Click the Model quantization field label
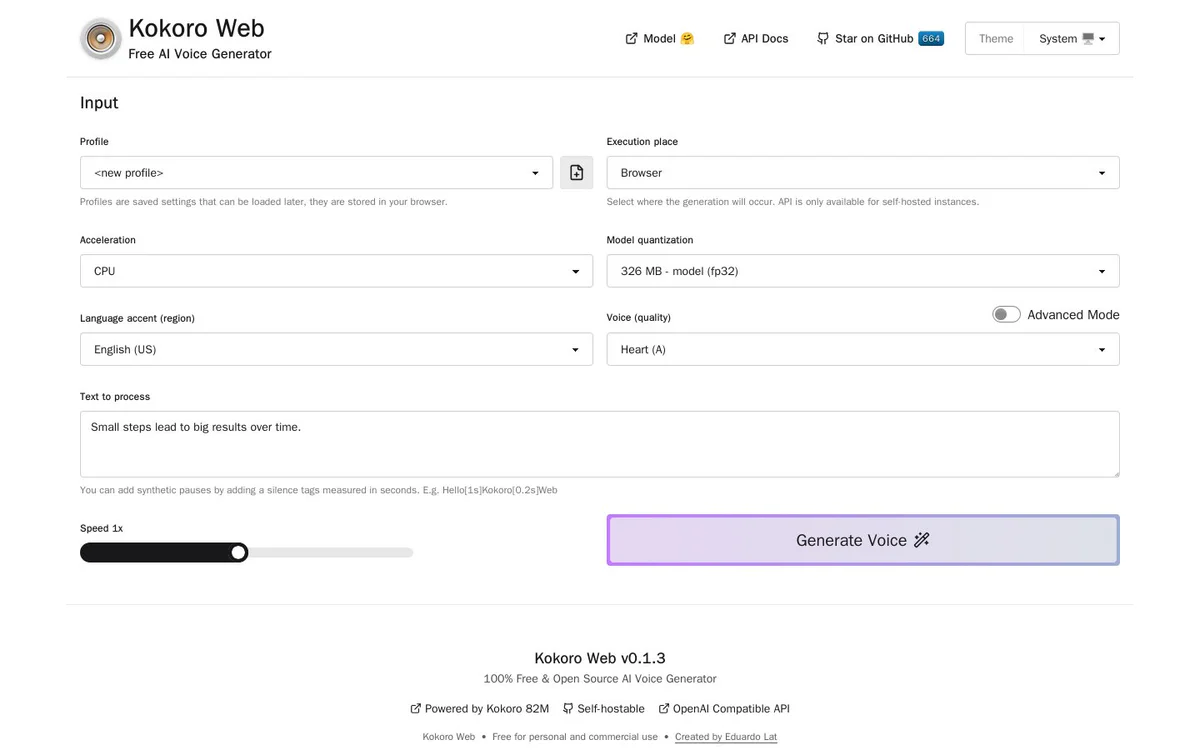Screen dimensions: 1200x750 (x=650, y=240)
